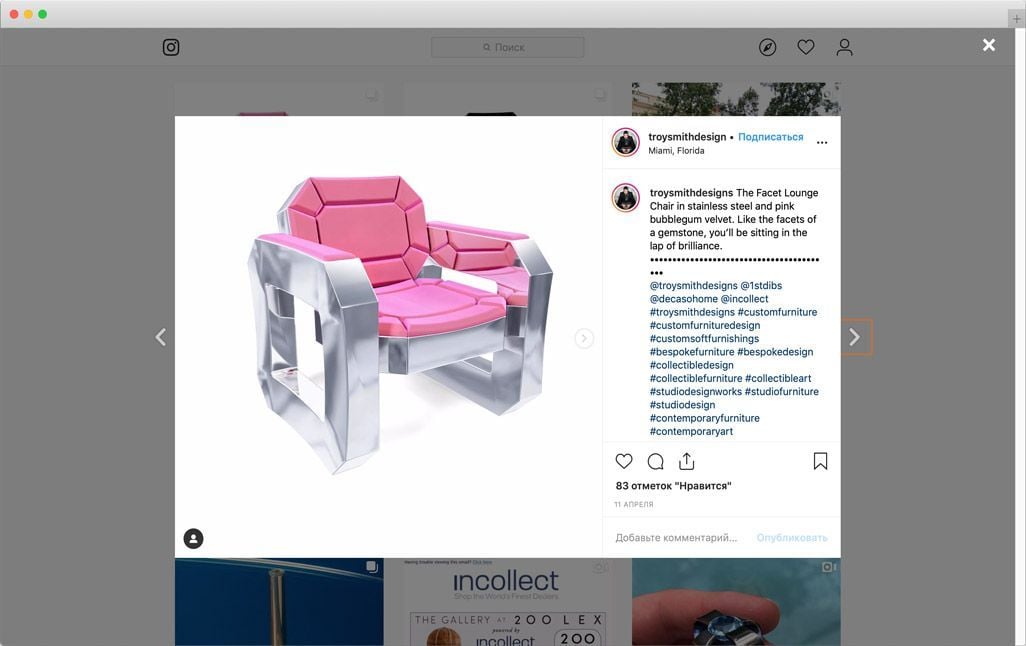
Task: Share the post via the send icon
Action: click(687, 461)
